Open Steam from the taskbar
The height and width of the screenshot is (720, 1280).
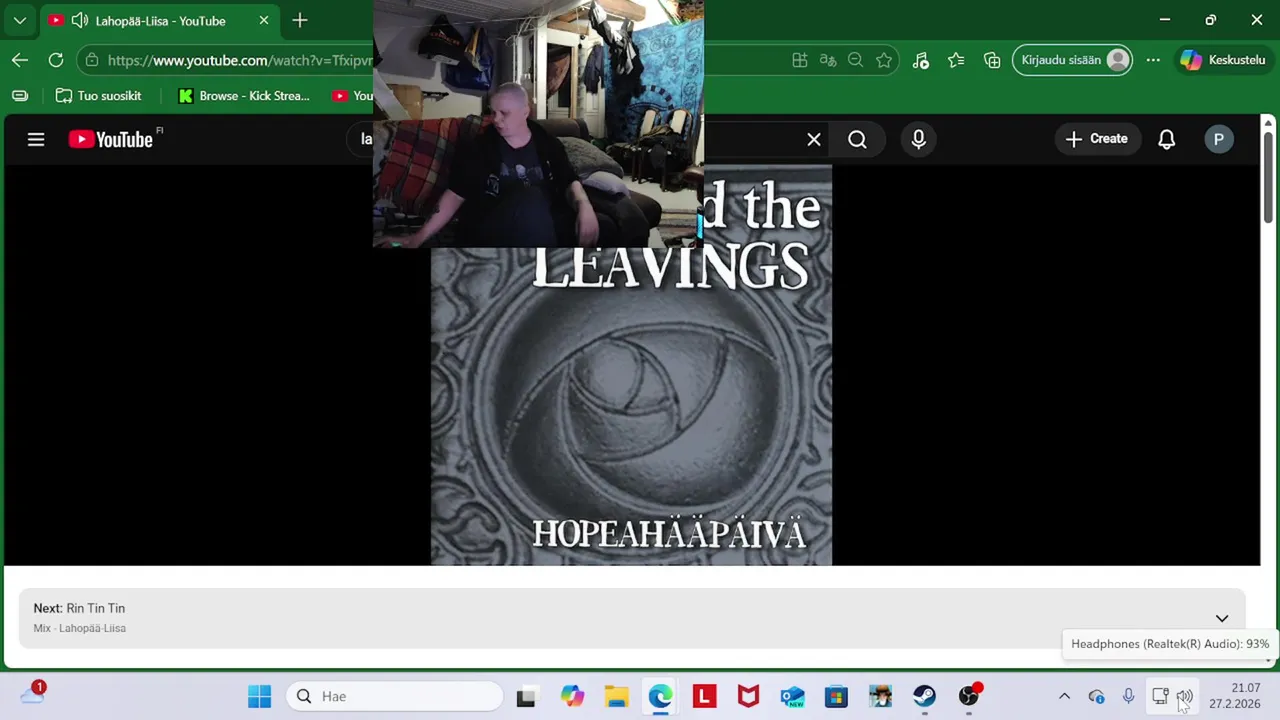pyautogui.click(x=924, y=696)
